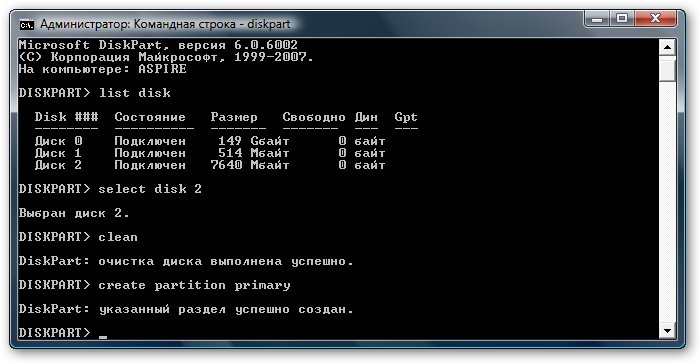Click the 'Gpt' column header
Viewport: 700px width, 363px height.
[x=406, y=117]
